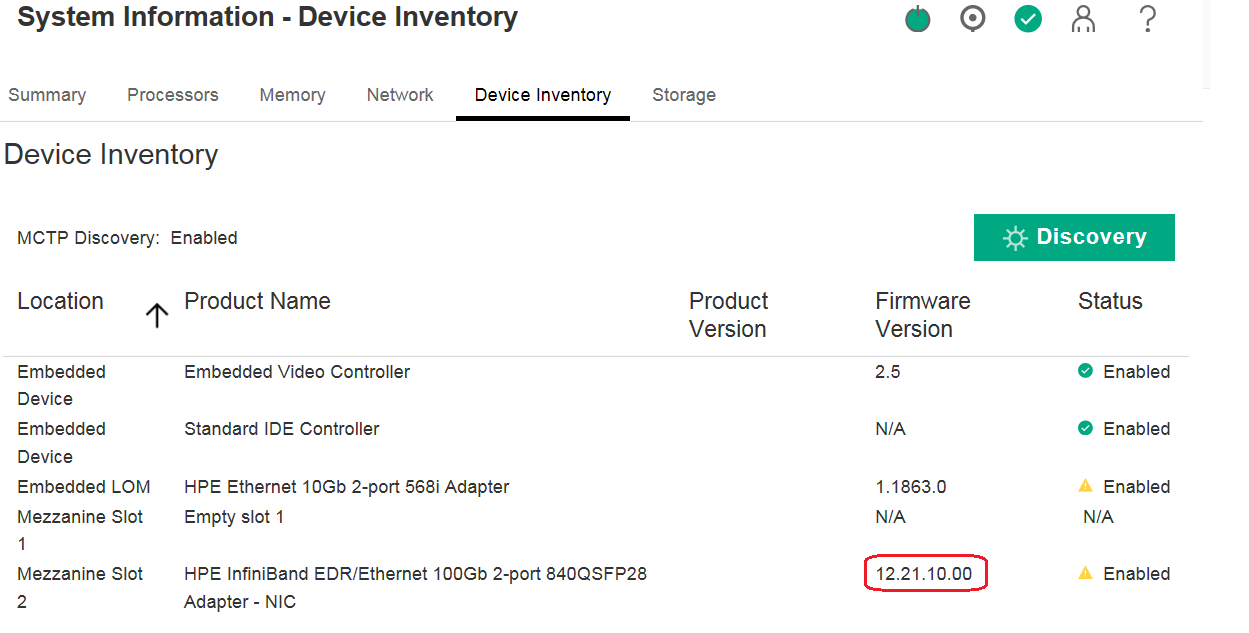The height and width of the screenshot is (633, 1249).
Task: Sort by Firmware Version column header
Action: (x=922, y=315)
